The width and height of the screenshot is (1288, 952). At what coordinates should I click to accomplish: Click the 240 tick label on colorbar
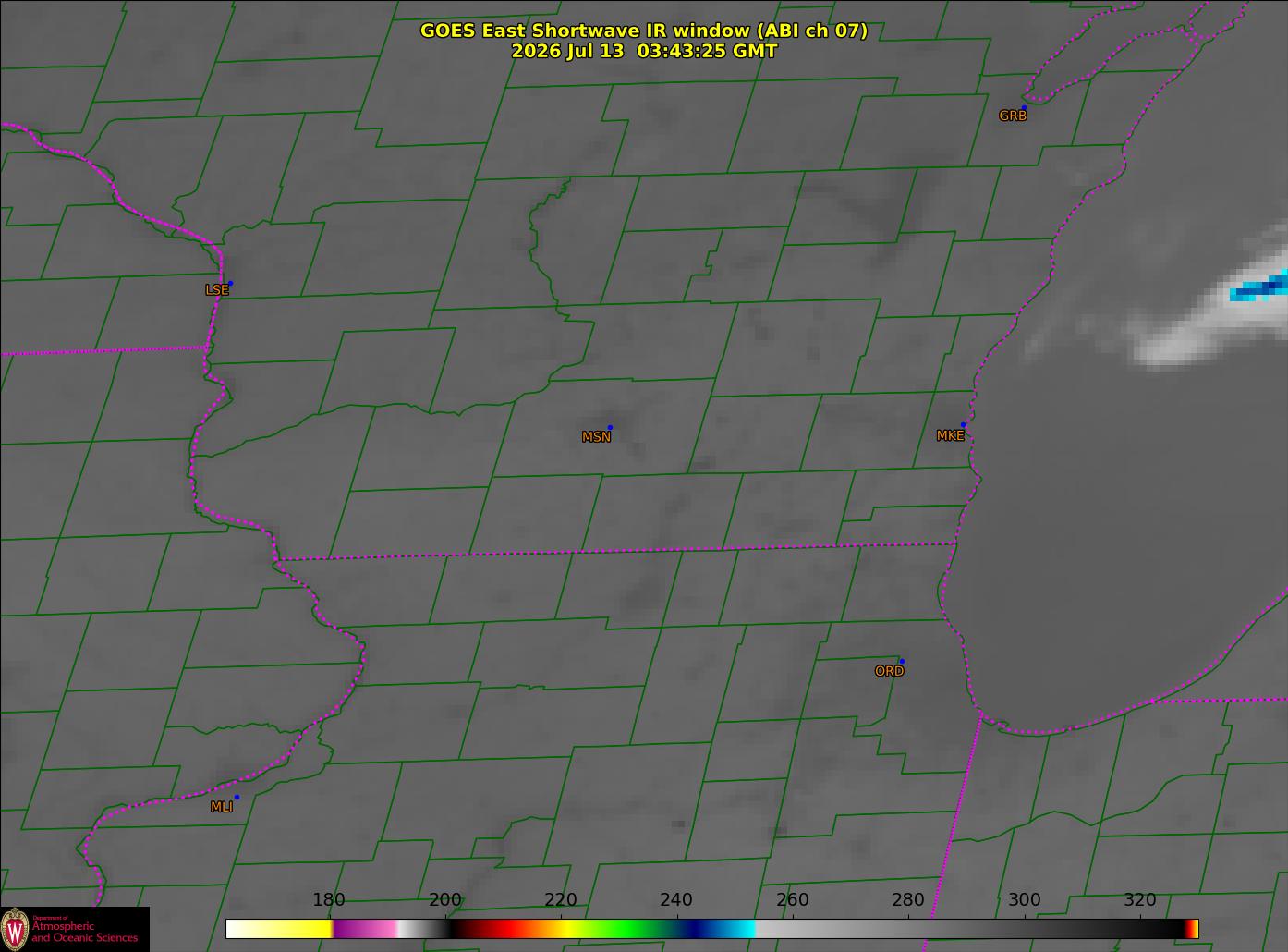tap(676, 900)
